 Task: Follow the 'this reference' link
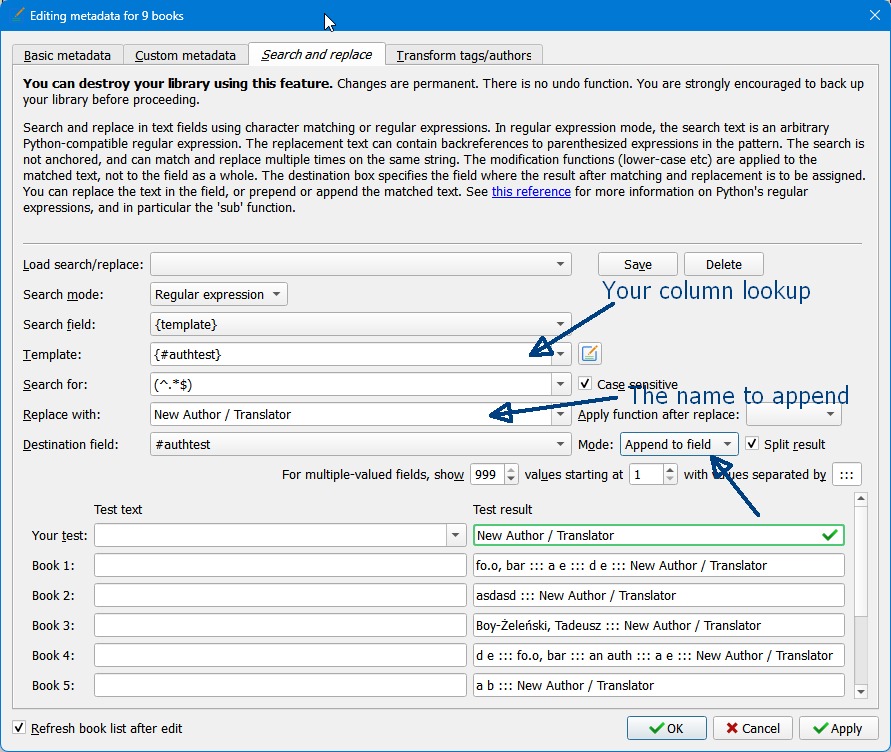[531, 192]
